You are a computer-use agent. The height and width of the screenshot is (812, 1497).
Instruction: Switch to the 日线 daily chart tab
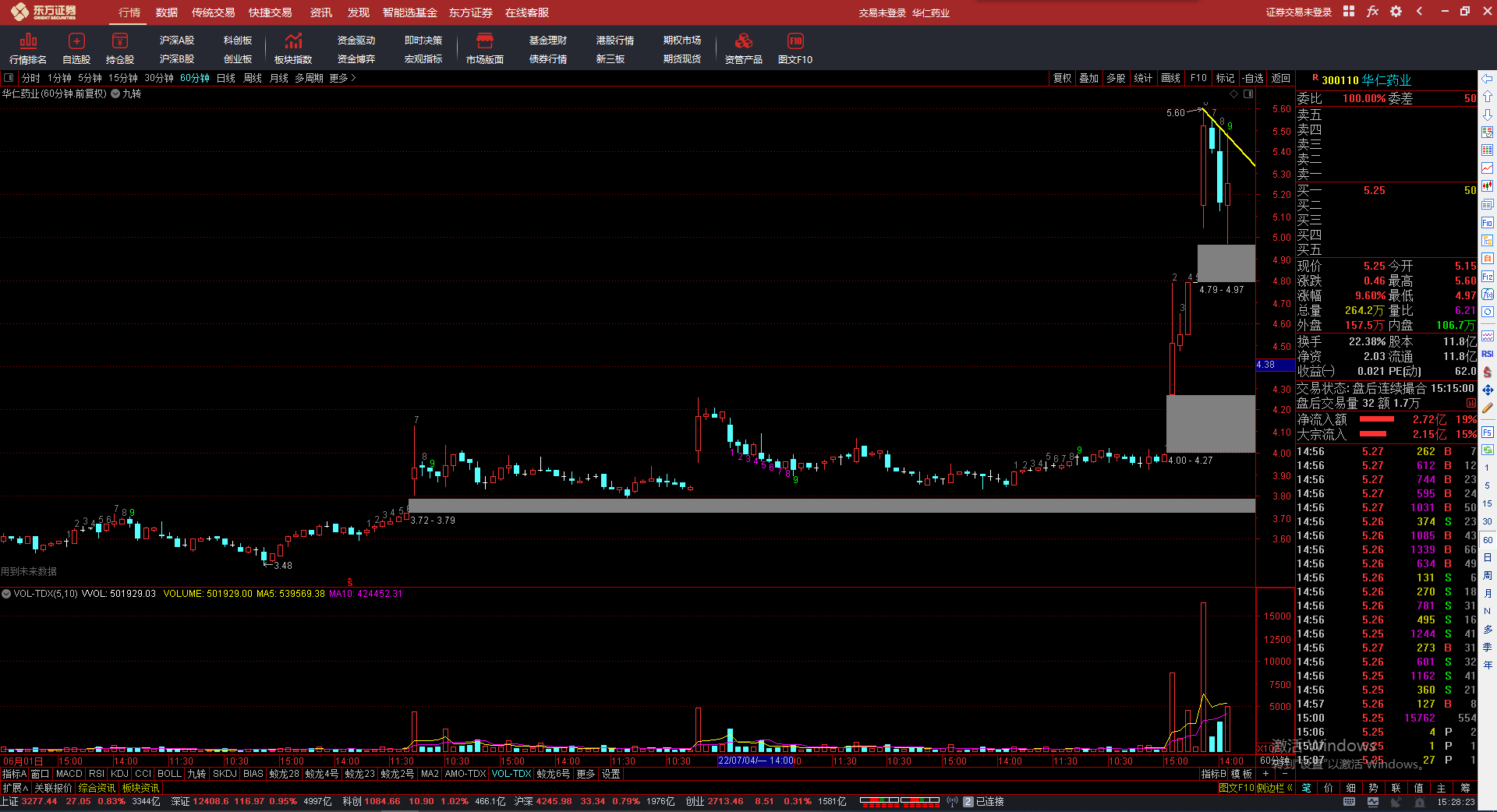226,78
